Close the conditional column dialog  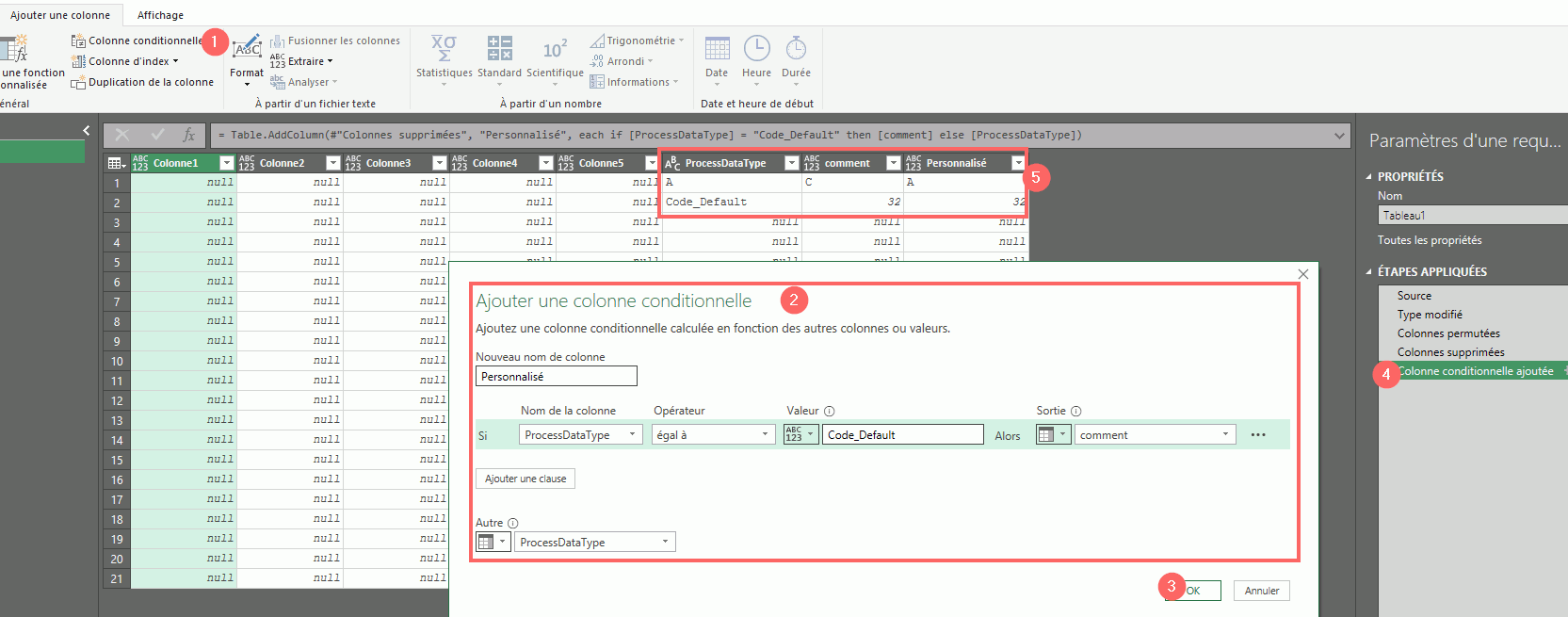(1303, 274)
